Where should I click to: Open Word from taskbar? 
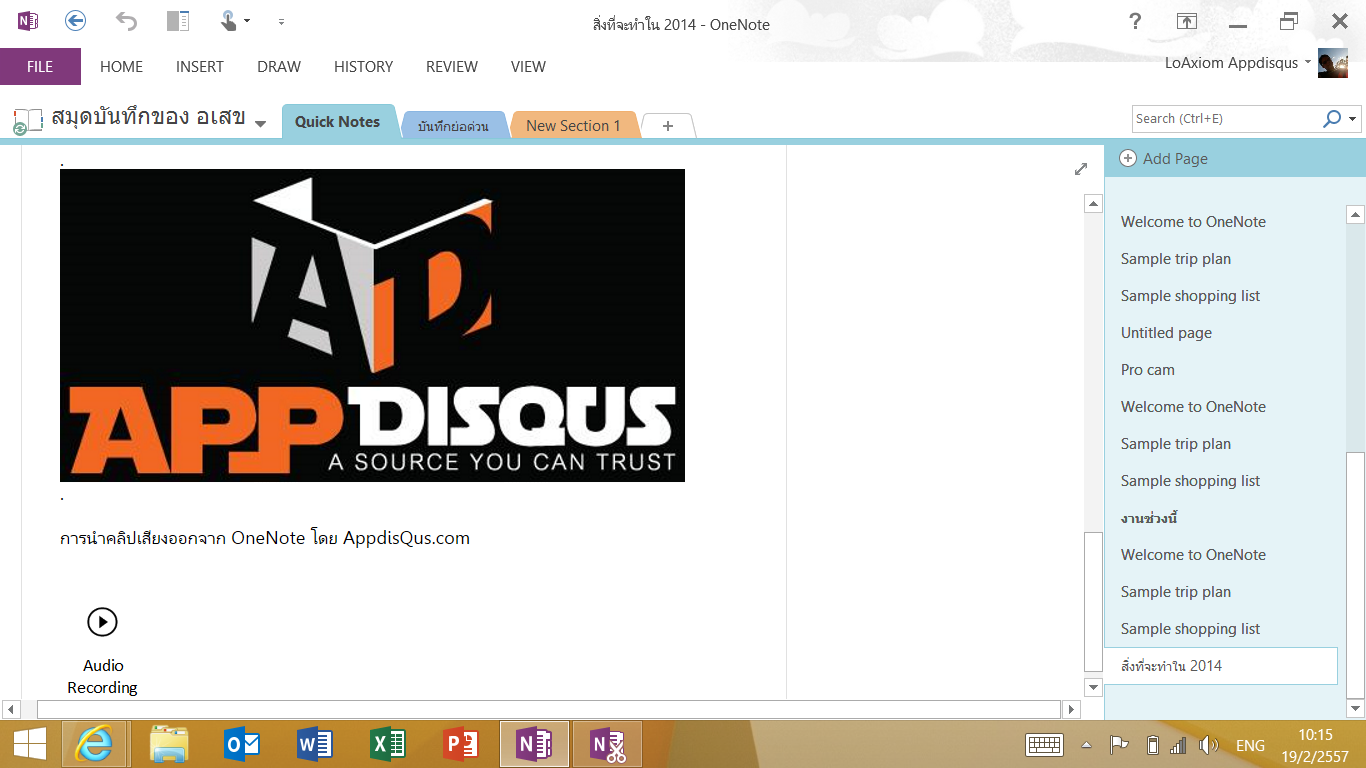(315, 745)
